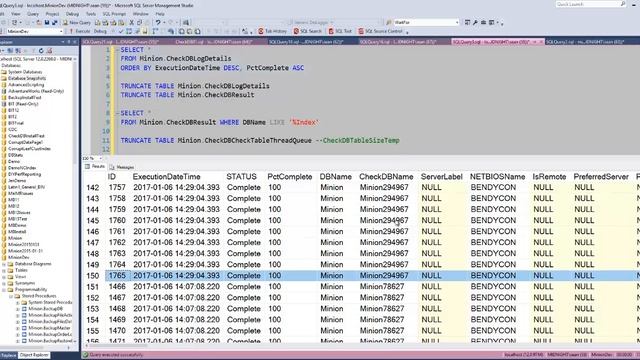Expand the Database Diagrams node
This screenshot has width=640, height=360.
click(x=4, y=264)
